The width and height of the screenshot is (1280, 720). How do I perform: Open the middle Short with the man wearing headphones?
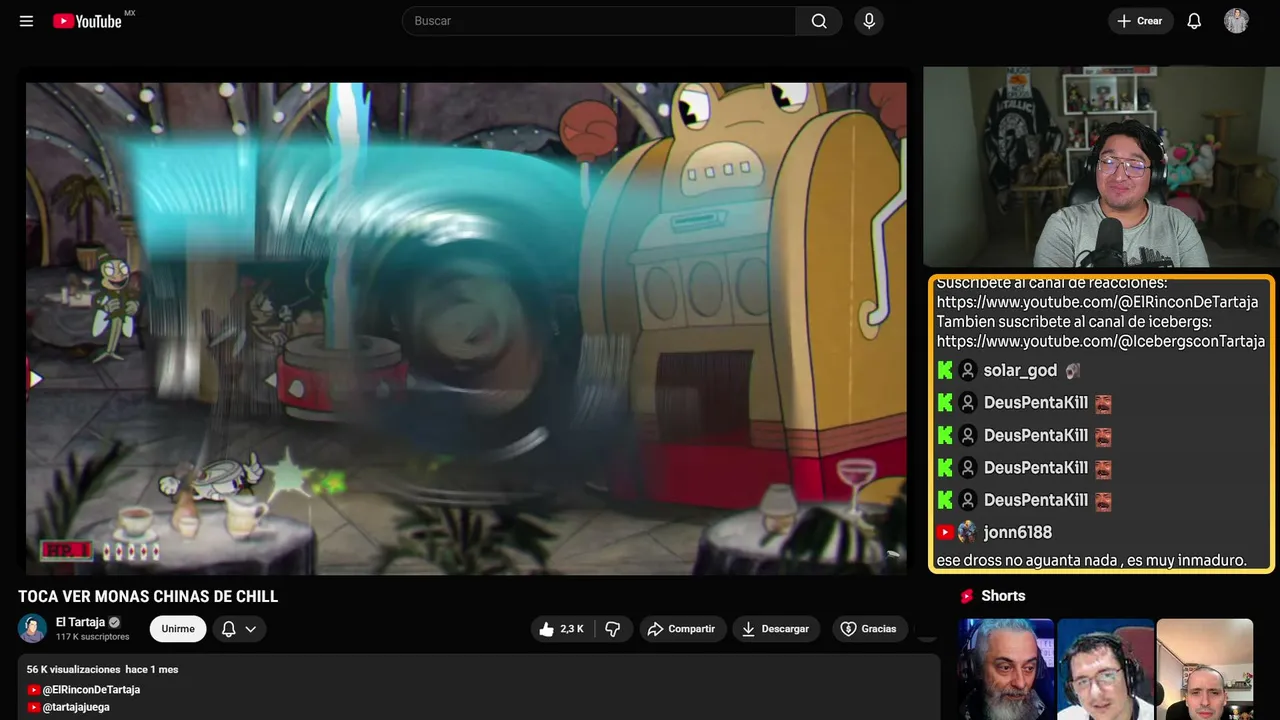point(1105,669)
